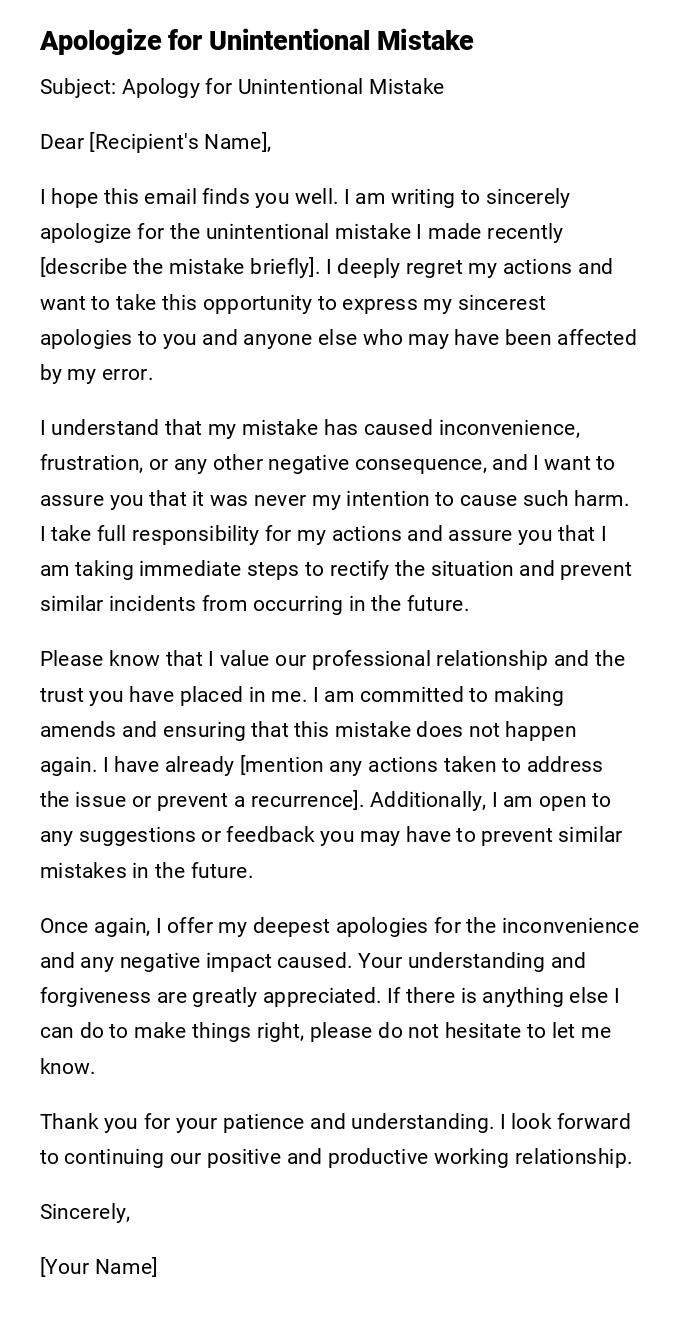Click the 'Sincerely,' closing line
Image resolution: width=700 pixels, height=1330 pixels.
pos(85,1212)
